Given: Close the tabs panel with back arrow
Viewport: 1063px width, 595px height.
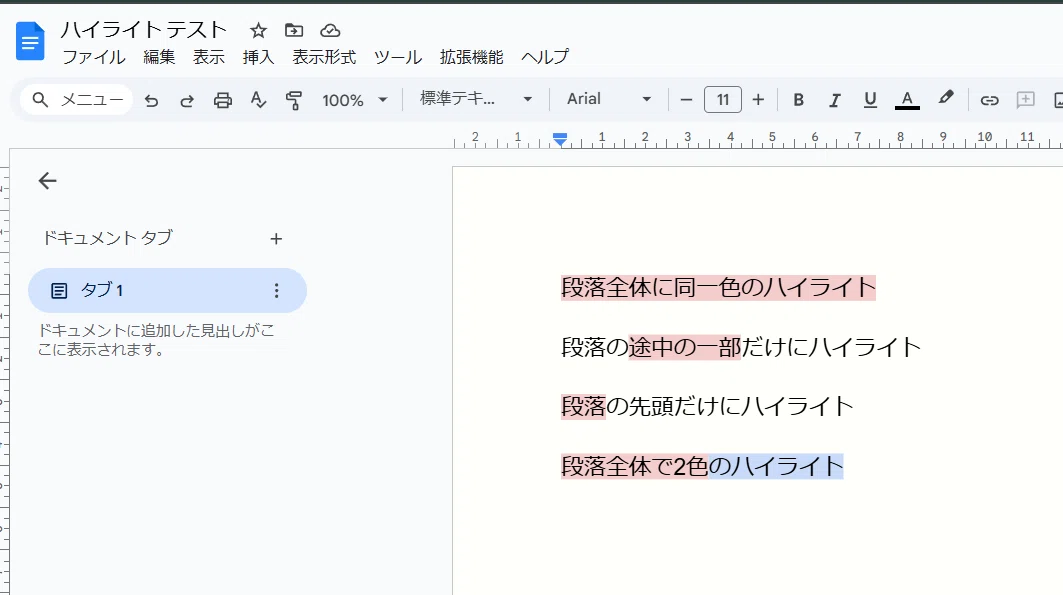Looking at the screenshot, I should click(47, 181).
